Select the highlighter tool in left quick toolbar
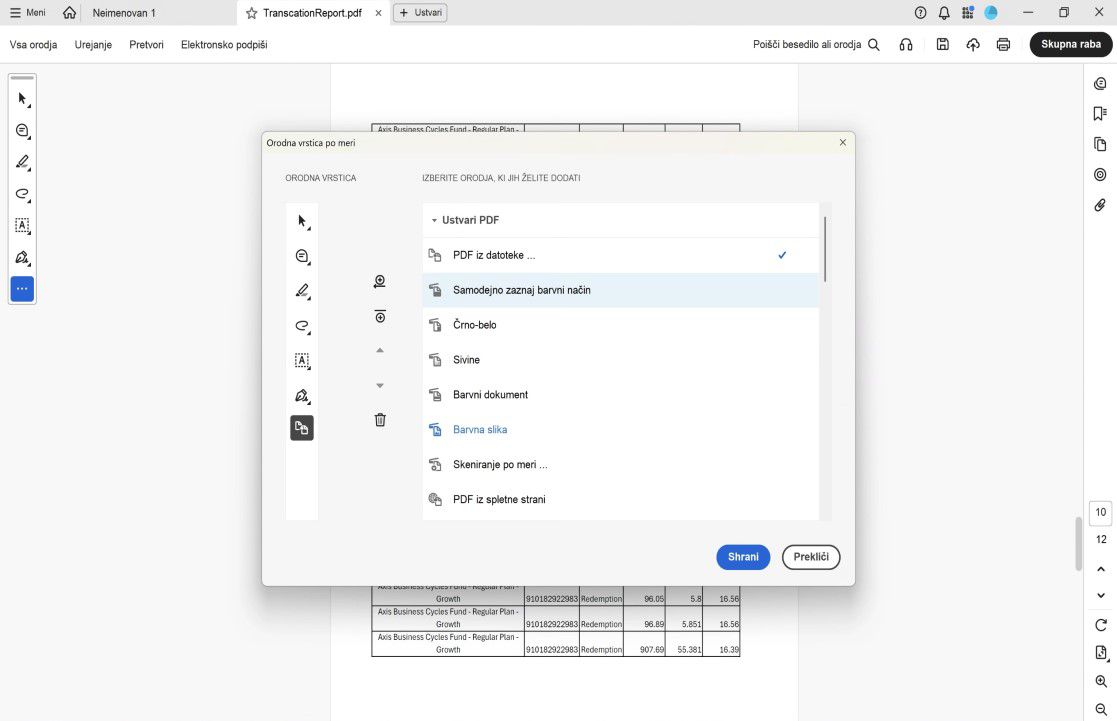The image size is (1117, 721). 22,162
